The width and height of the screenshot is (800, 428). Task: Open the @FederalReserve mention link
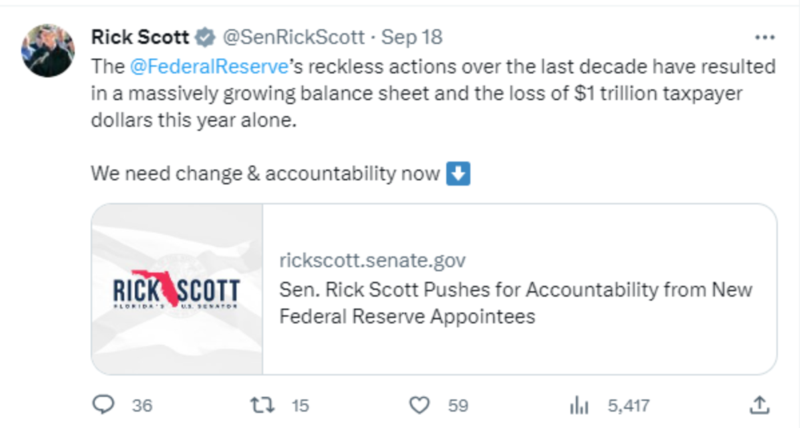click(209, 67)
